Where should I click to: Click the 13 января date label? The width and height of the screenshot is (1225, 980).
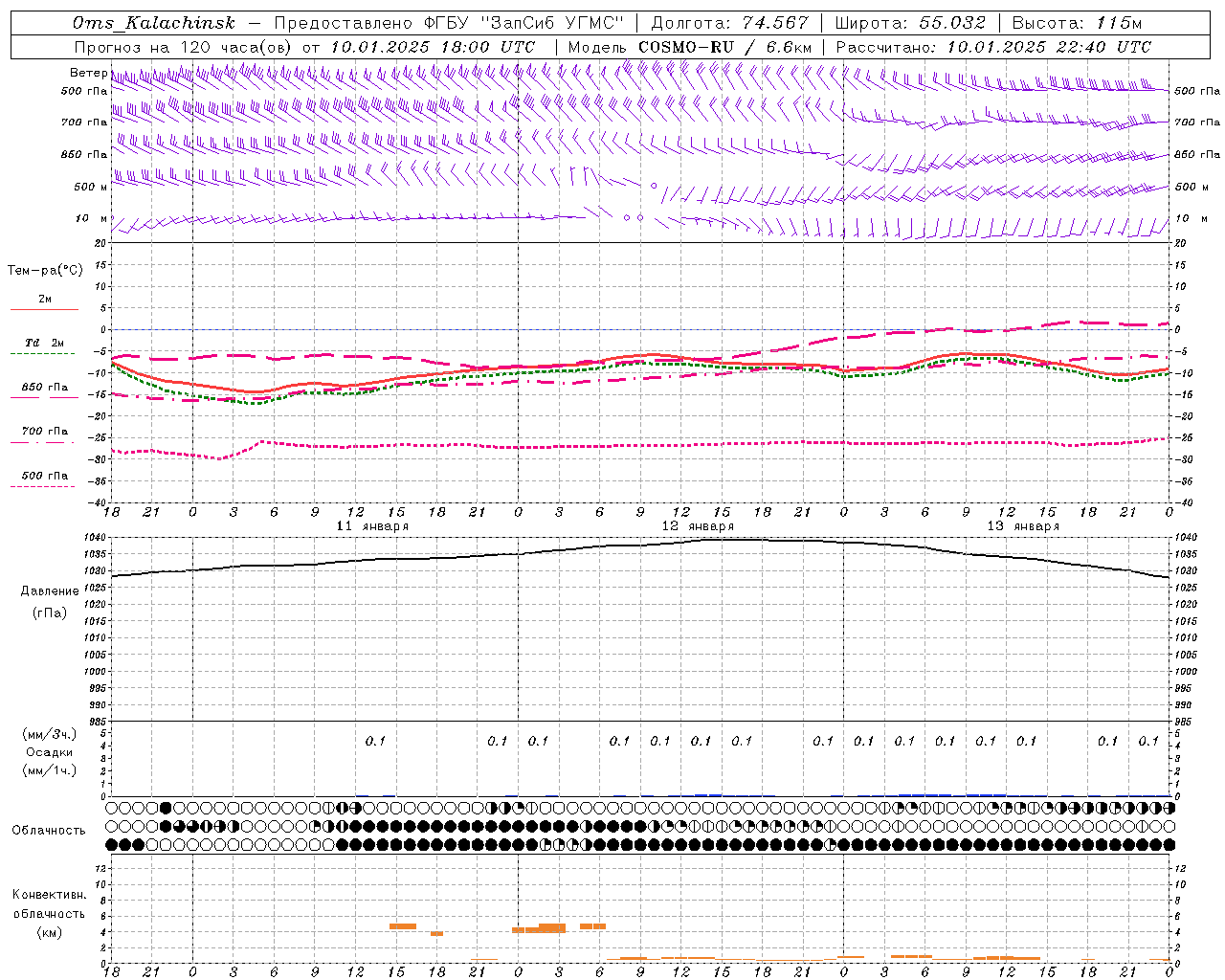tap(1023, 526)
